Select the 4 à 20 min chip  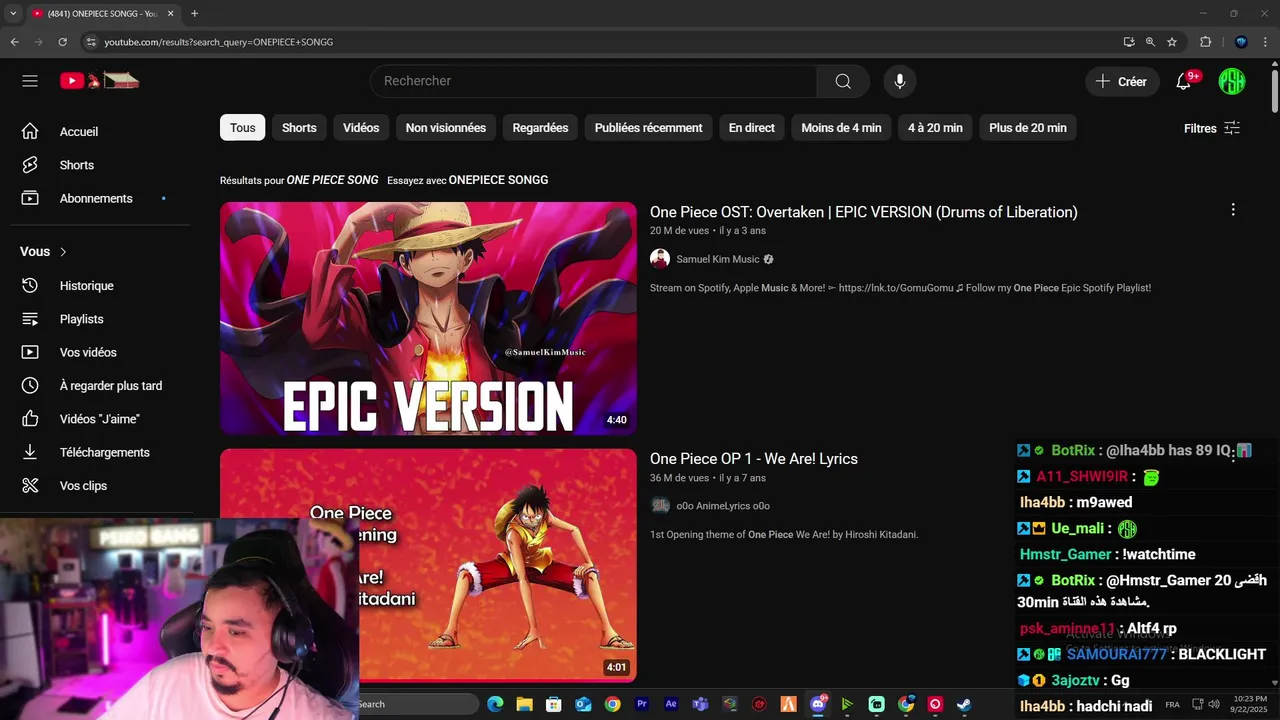pos(935,128)
